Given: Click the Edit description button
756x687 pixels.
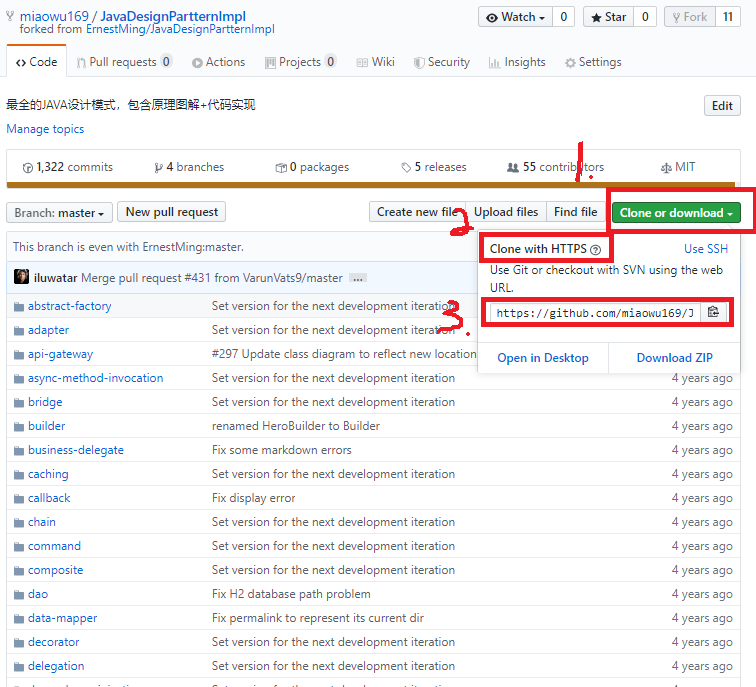Looking at the screenshot, I should point(722,106).
